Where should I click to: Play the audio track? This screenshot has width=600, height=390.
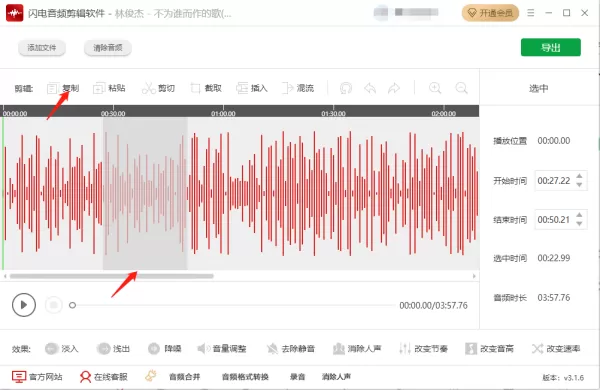(24, 305)
